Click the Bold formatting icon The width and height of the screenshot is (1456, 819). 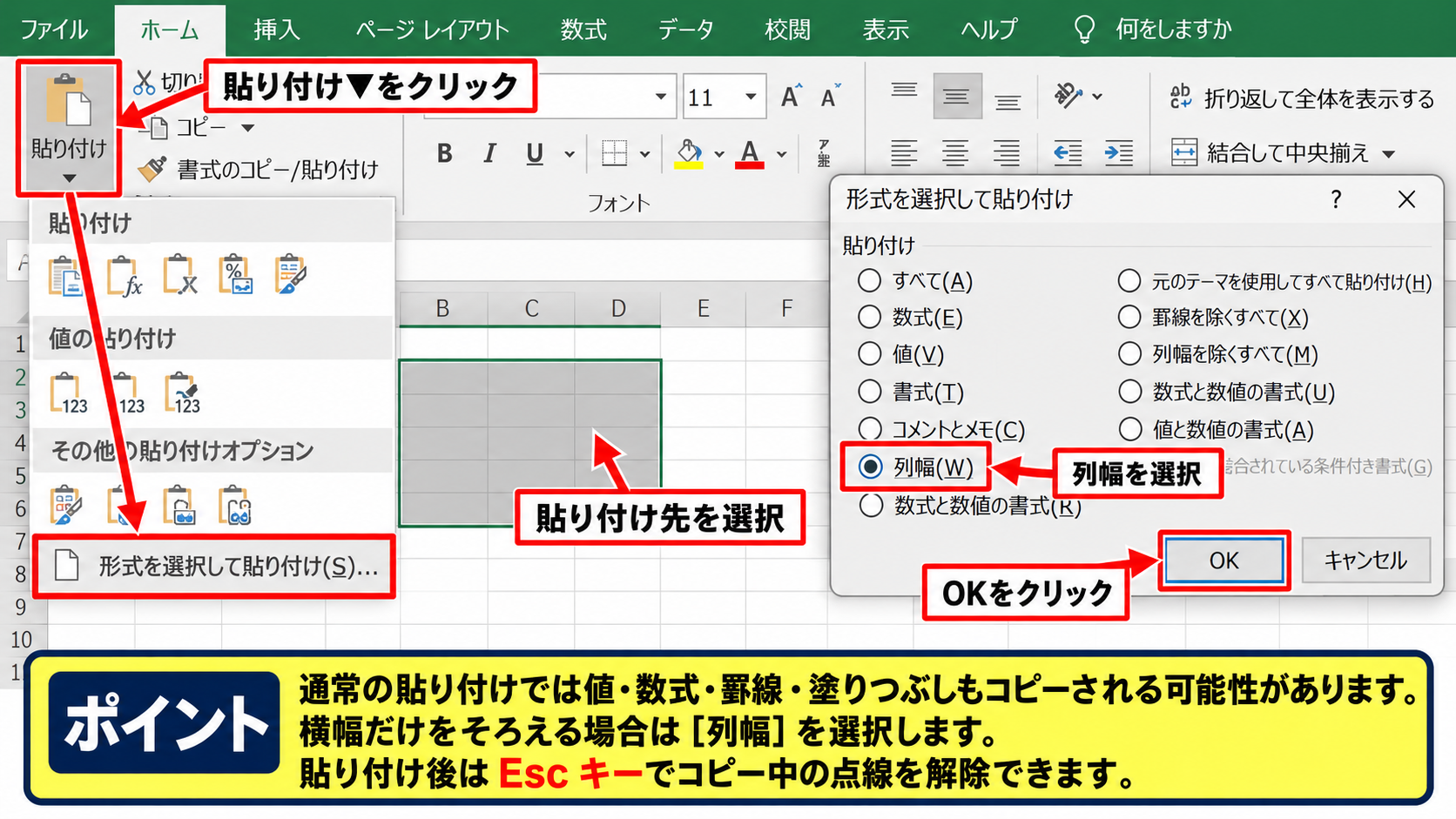(x=444, y=154)
